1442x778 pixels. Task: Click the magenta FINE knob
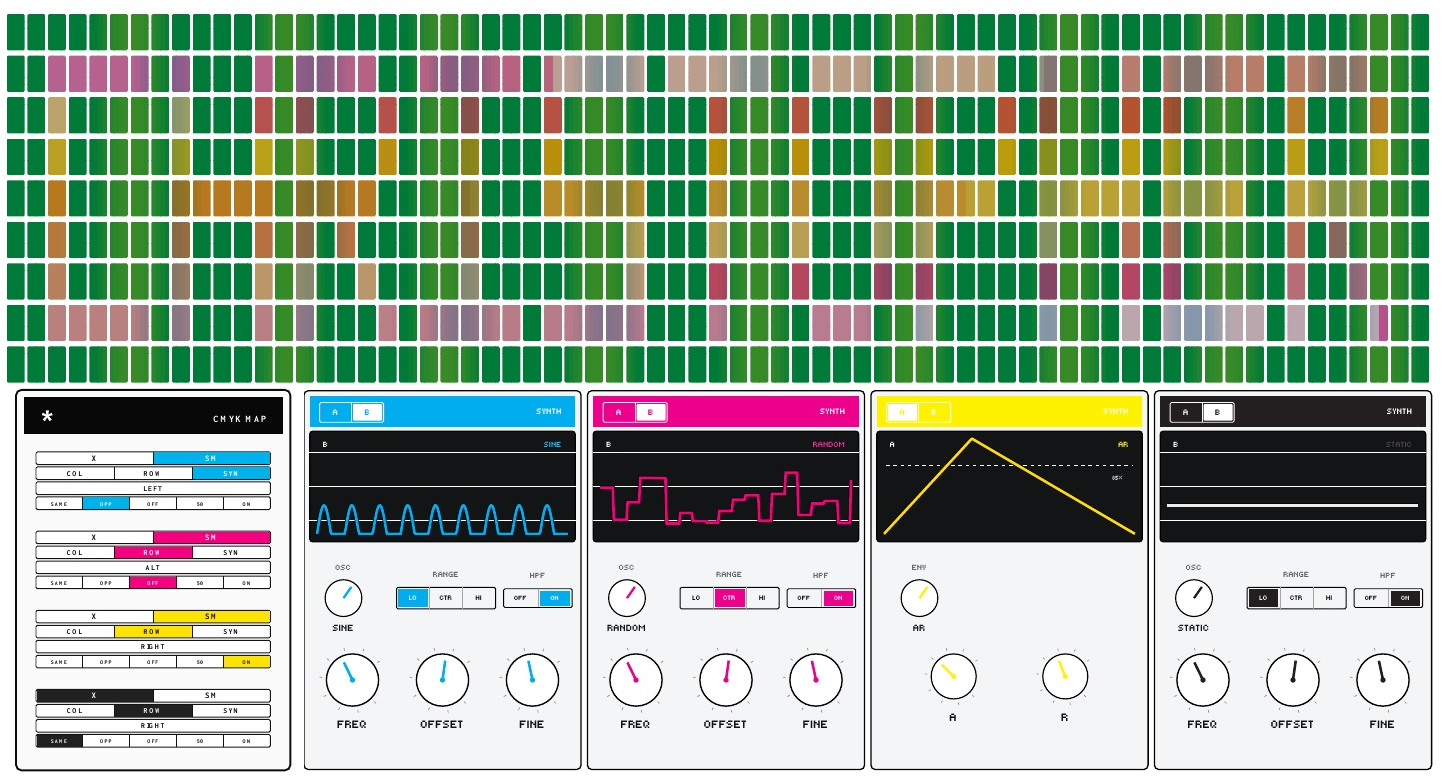[x=816, y=680]
